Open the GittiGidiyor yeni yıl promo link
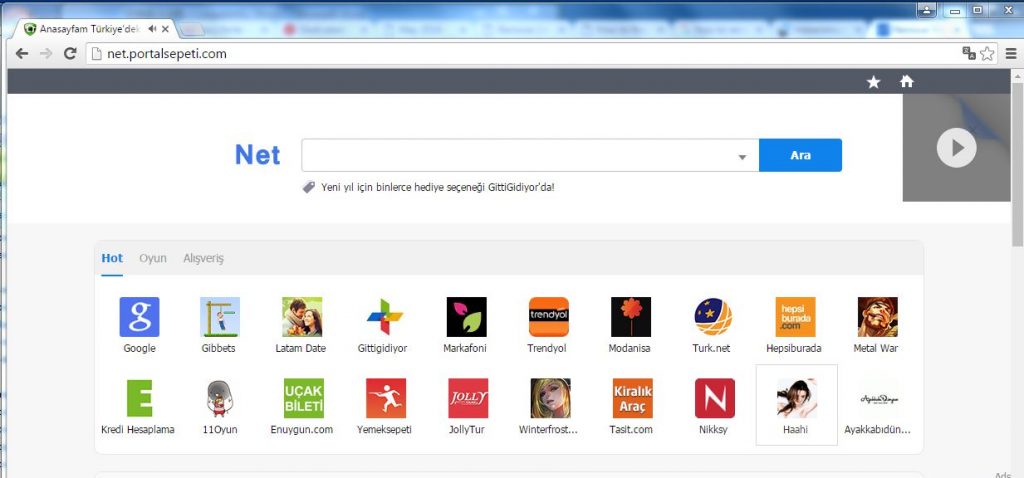 [438, 187]
